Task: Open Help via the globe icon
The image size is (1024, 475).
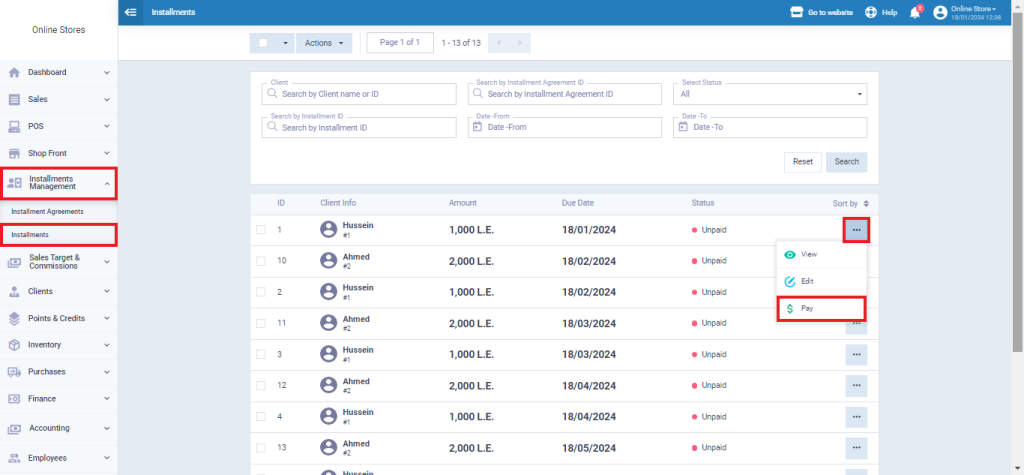Action: (x=871, y=12)
